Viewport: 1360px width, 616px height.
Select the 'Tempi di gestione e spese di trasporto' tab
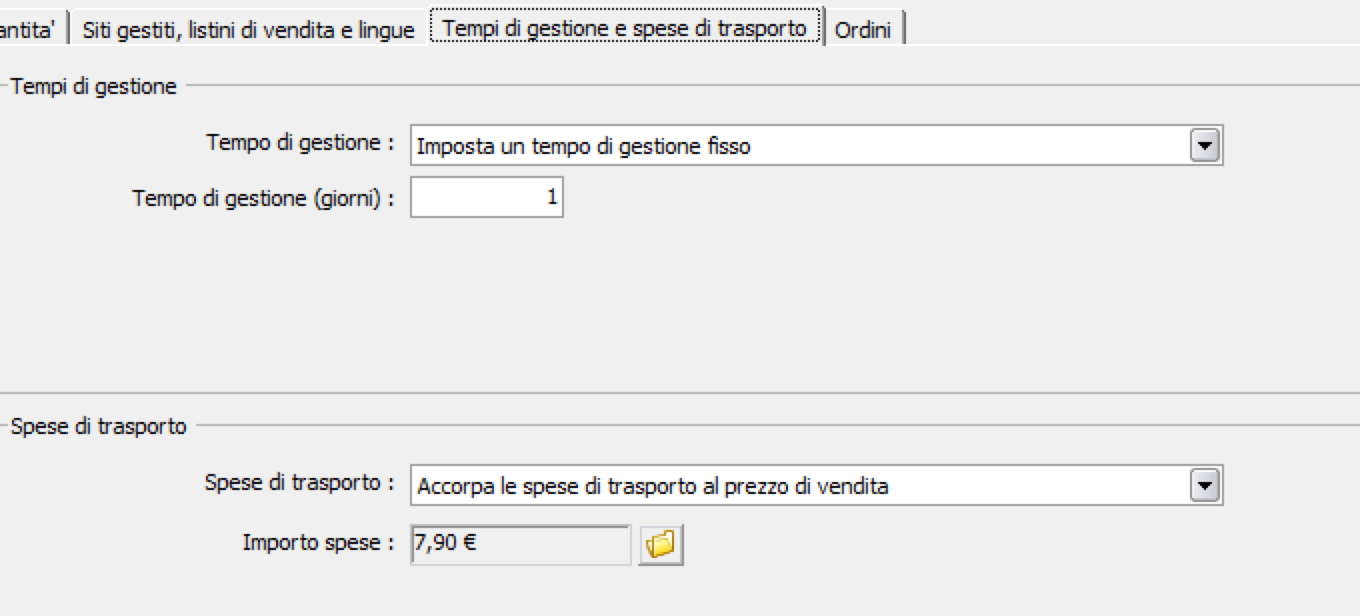coord(624,28)
